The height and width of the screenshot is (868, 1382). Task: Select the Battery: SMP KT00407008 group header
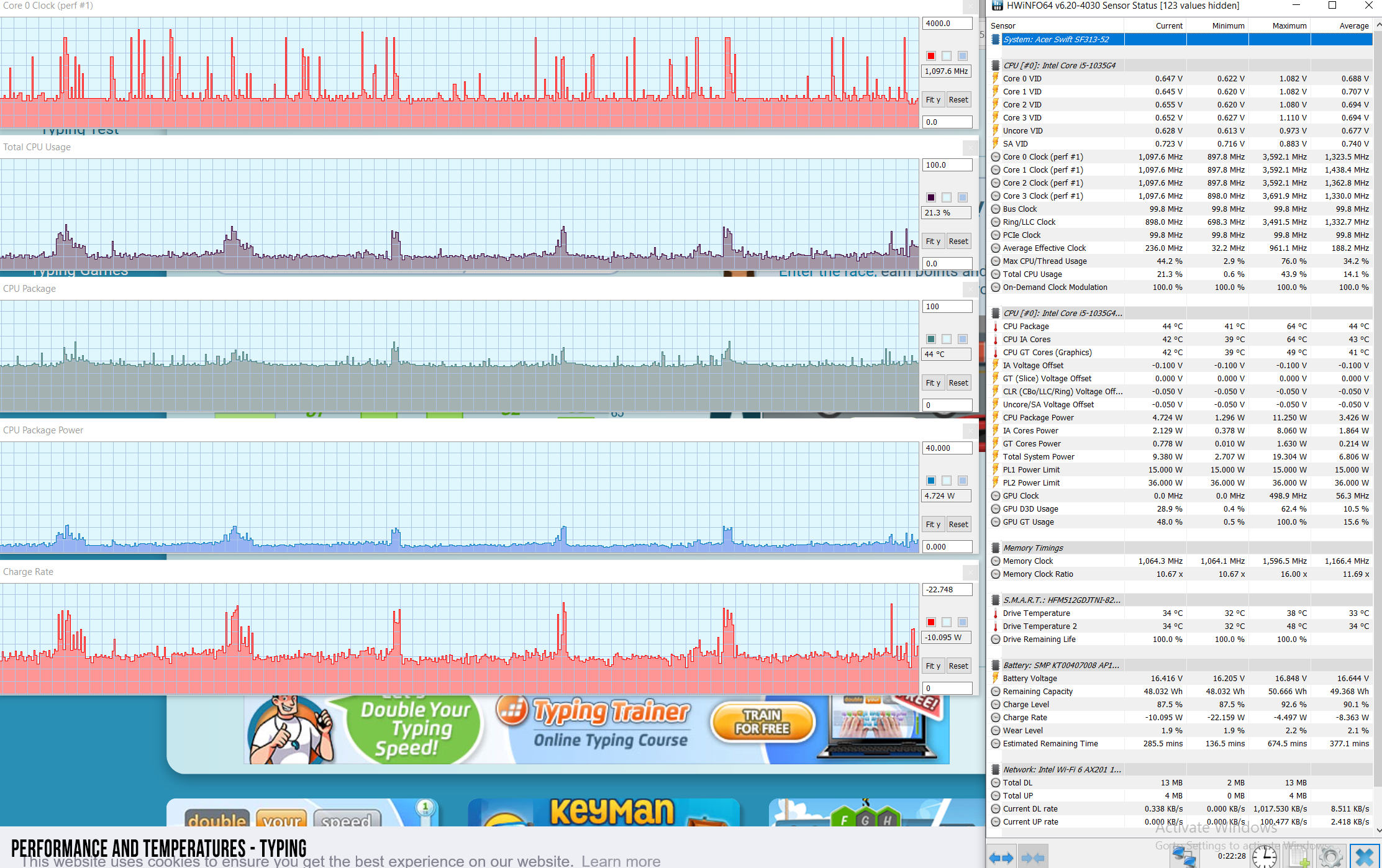point(1180,665)
